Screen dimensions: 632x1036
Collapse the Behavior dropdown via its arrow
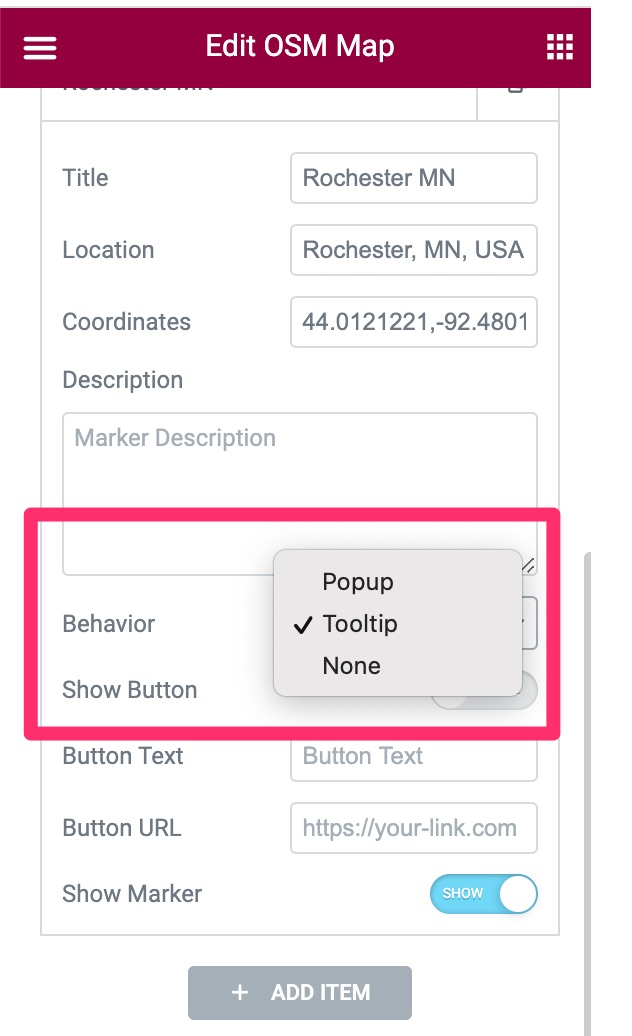527,623
